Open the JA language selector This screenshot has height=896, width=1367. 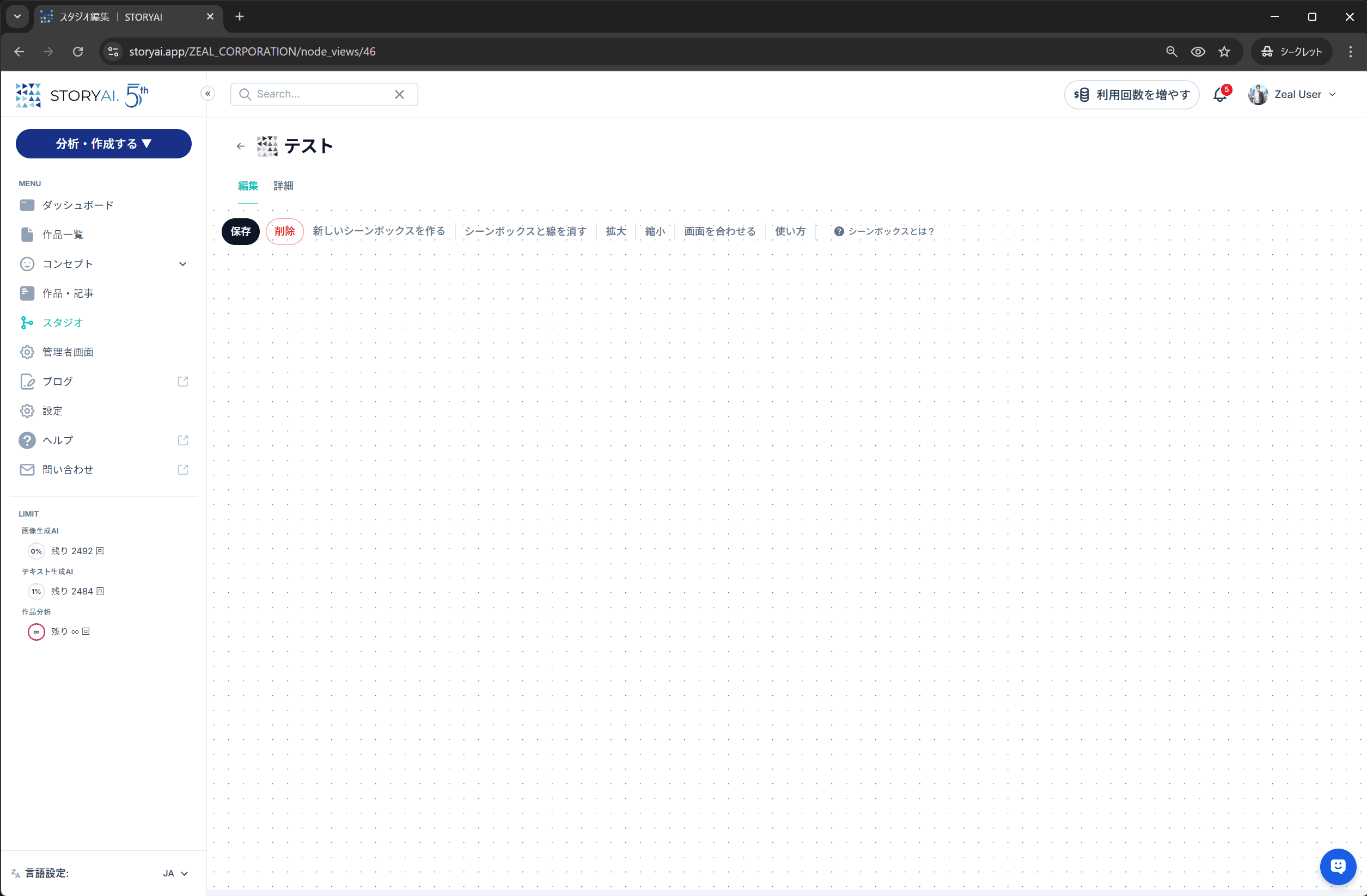[175, 873]
